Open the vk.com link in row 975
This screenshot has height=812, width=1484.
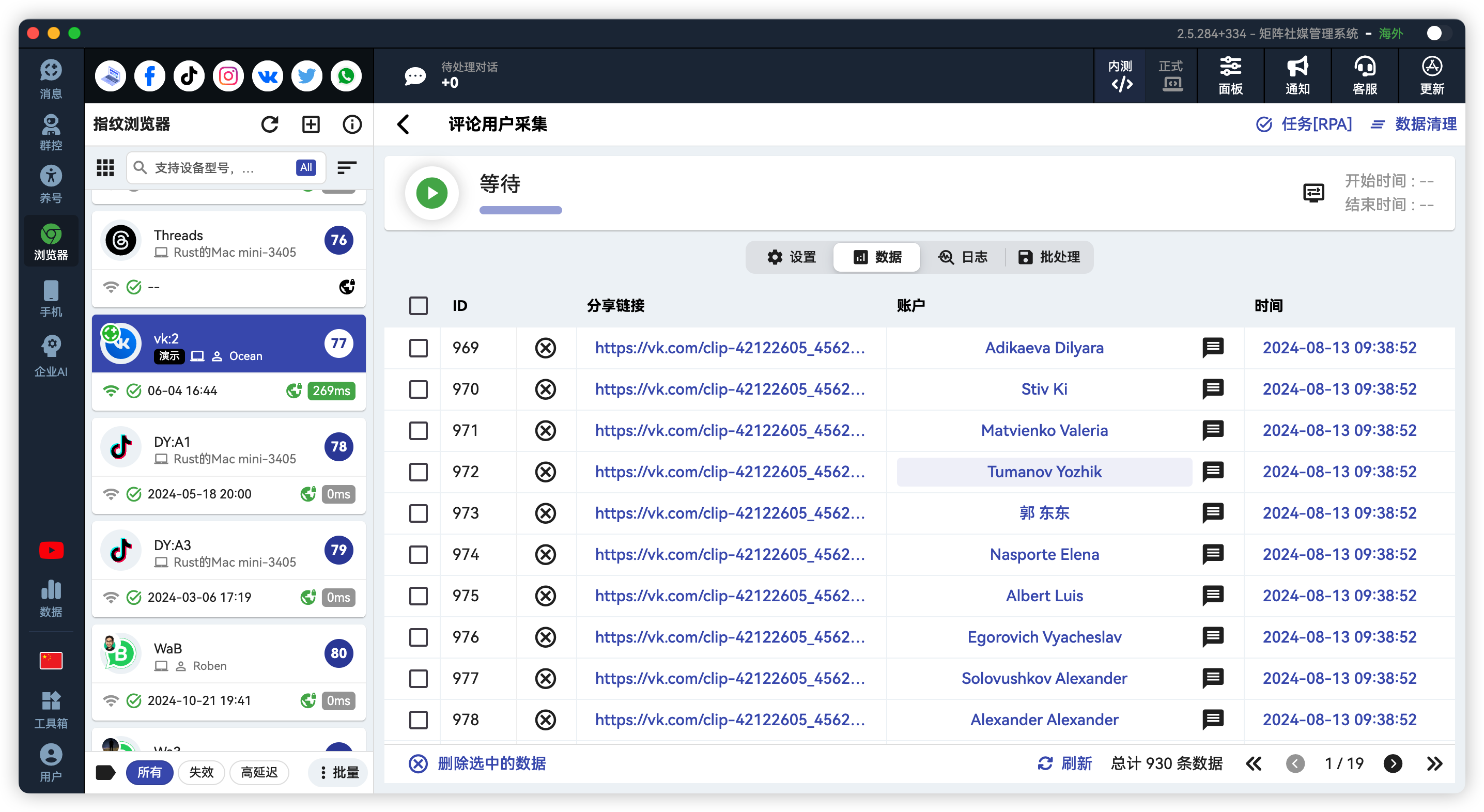[x=729, y=596]
